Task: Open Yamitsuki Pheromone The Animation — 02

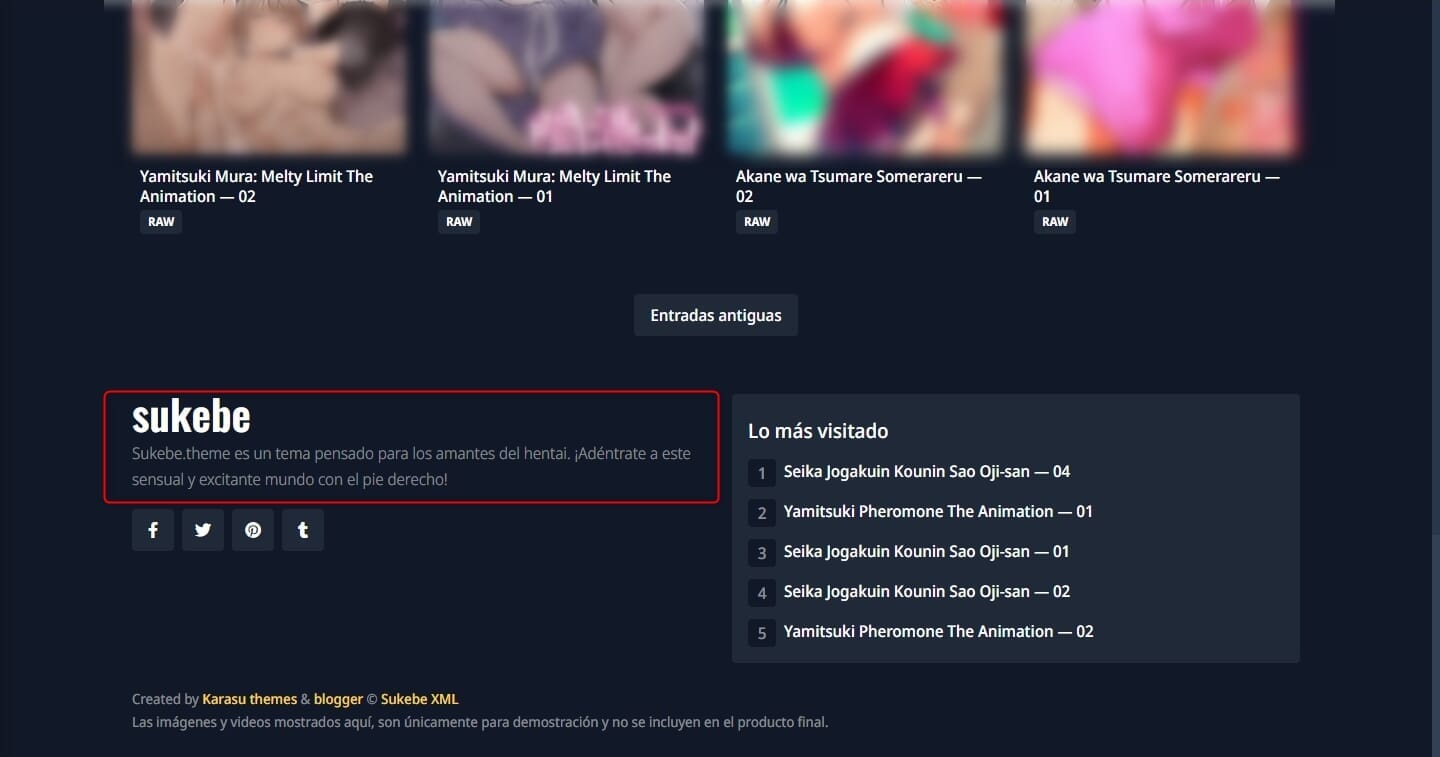Action: point(939,631)
